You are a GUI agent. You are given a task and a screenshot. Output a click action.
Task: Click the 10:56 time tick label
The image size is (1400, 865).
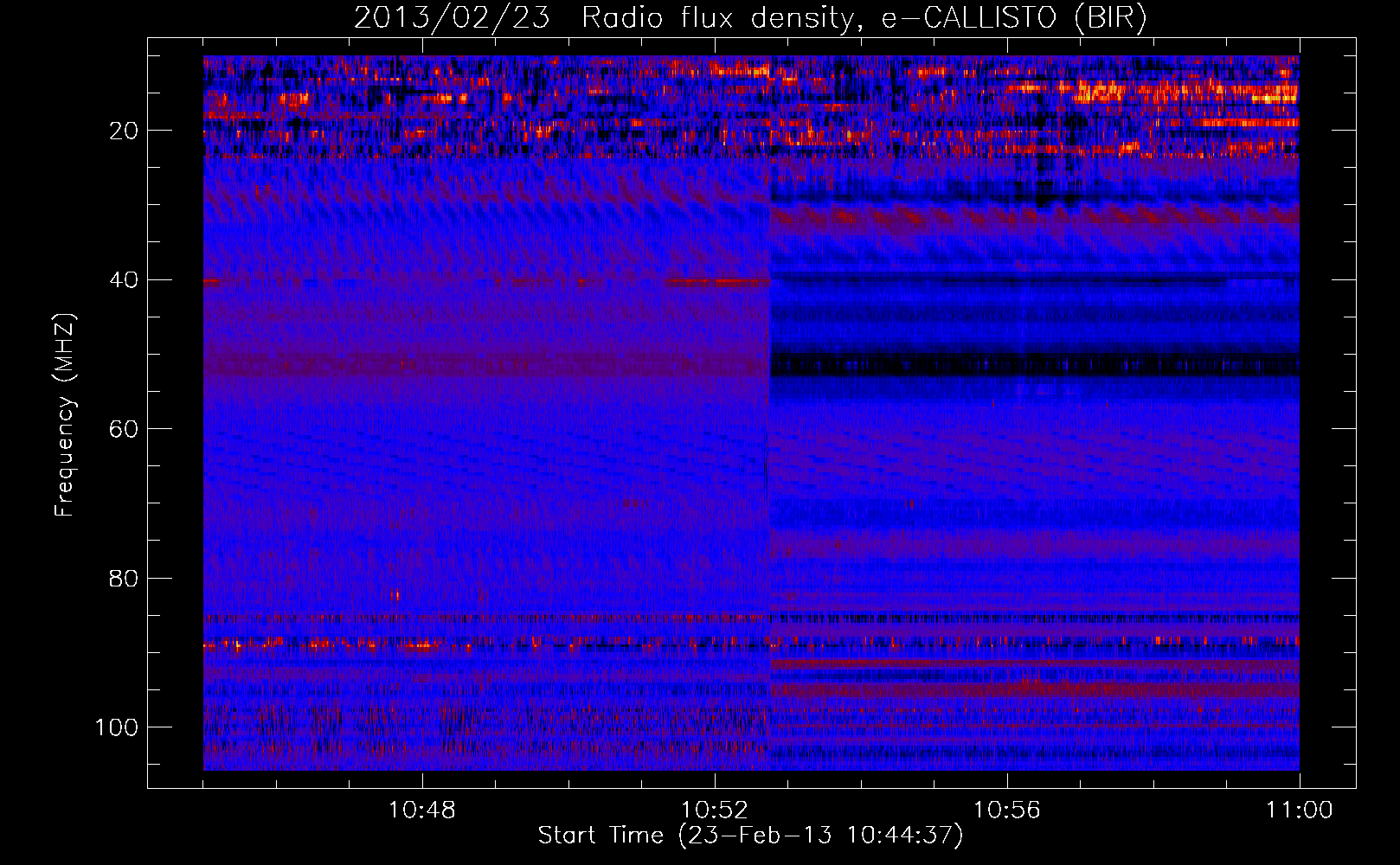point(1007,811)
